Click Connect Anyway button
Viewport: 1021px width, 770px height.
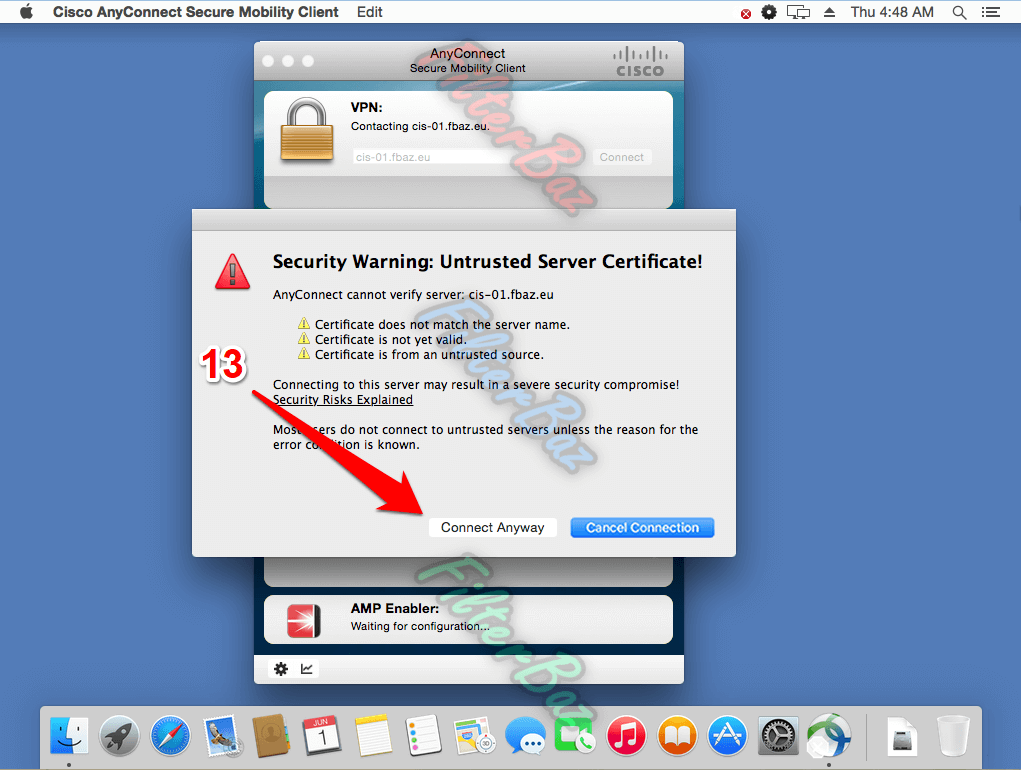[x=492, y=528]
